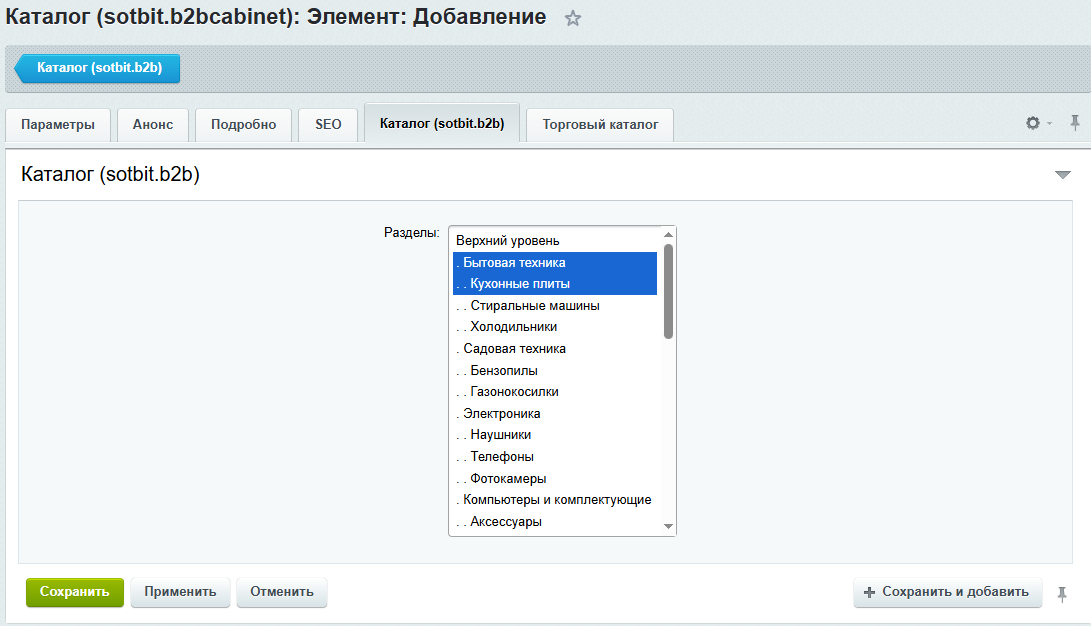This screenshot has width=1091, height=626.
Task: Select Садовая техника section
Action: click(x=555, y=348)
